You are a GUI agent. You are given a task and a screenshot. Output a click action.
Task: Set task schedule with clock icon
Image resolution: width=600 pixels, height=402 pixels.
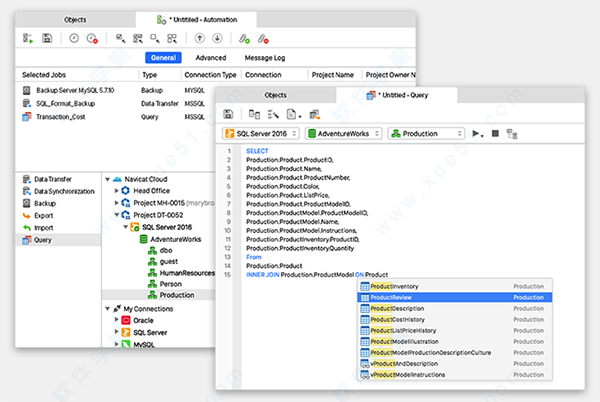[x=74, y=38]
